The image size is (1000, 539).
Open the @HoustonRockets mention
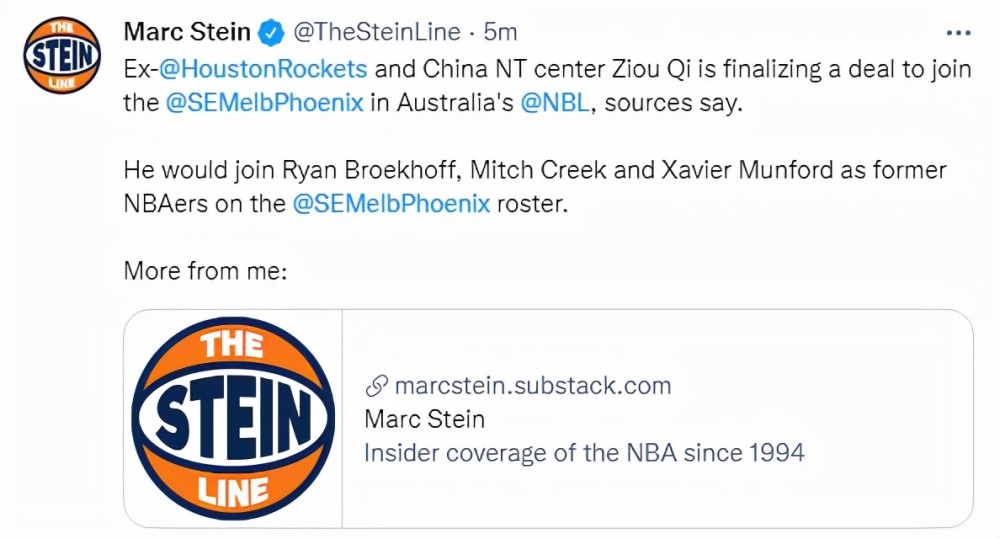pyautogui.click(x=263, y=68)
